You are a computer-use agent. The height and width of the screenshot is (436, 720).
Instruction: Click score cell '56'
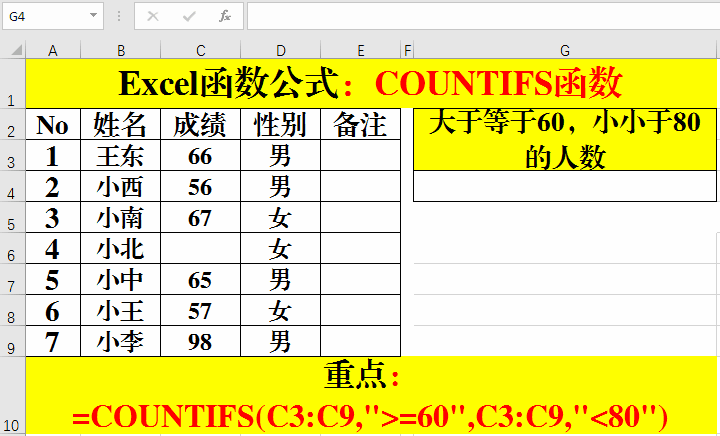coord(200,186)
